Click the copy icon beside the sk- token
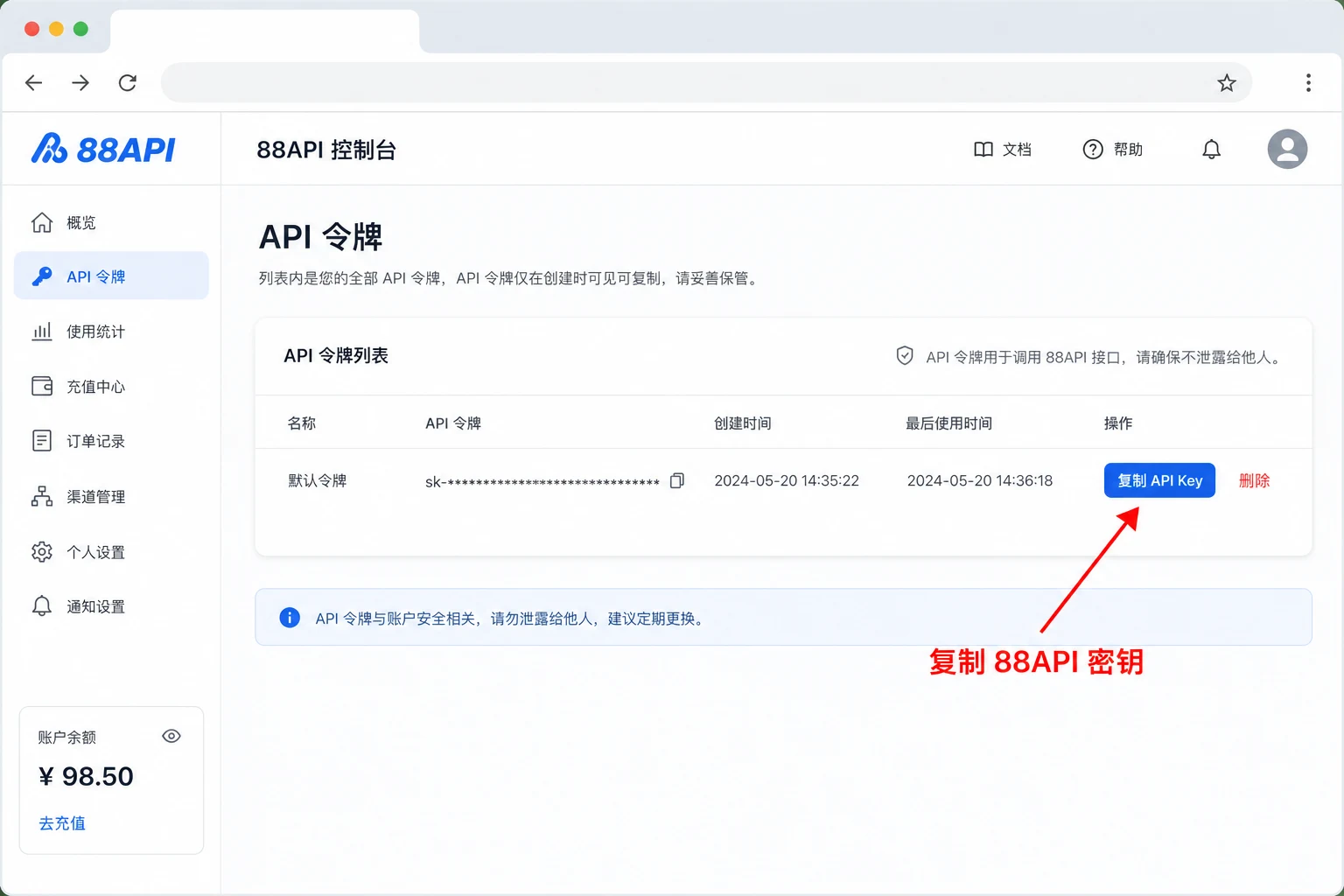The width and height of the screenshot is (1344, 896). tap(676, 480)
